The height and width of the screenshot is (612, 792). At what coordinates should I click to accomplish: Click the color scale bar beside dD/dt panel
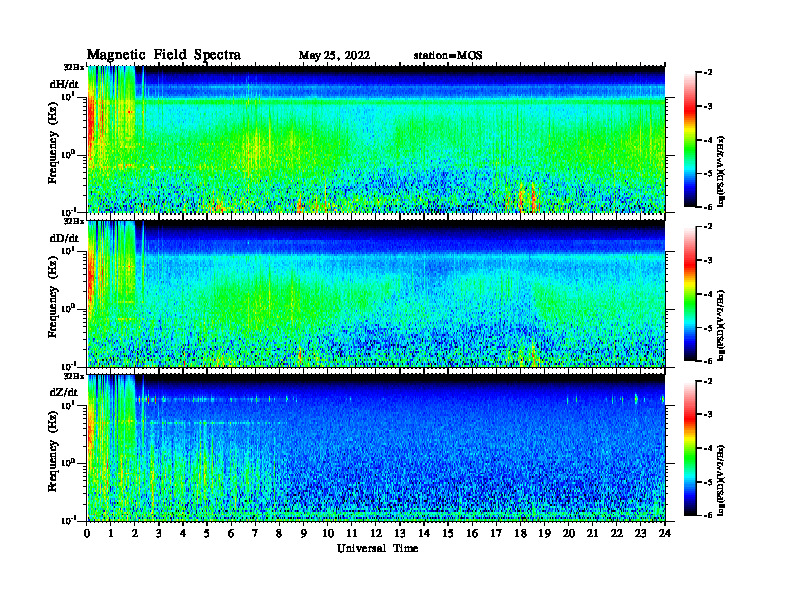pyautogui.click(x=689, y=294)
